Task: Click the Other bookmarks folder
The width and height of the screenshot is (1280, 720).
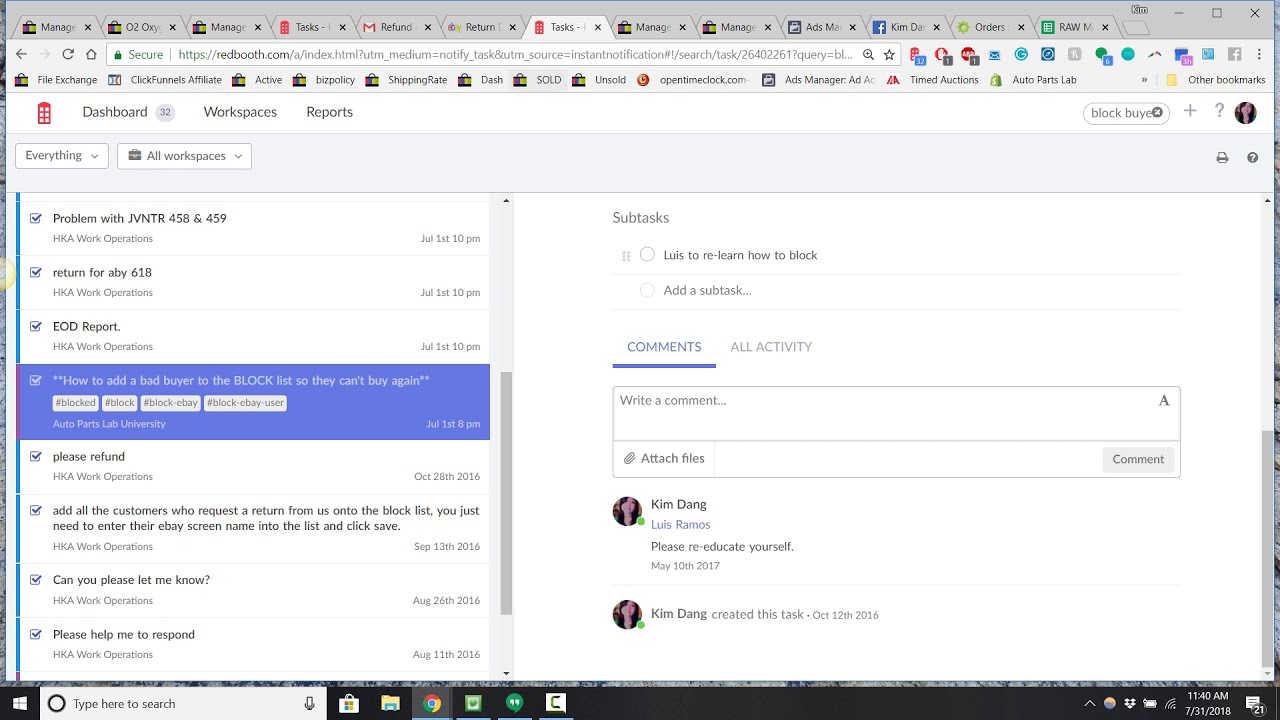Action: click(x=1216, y=80)
